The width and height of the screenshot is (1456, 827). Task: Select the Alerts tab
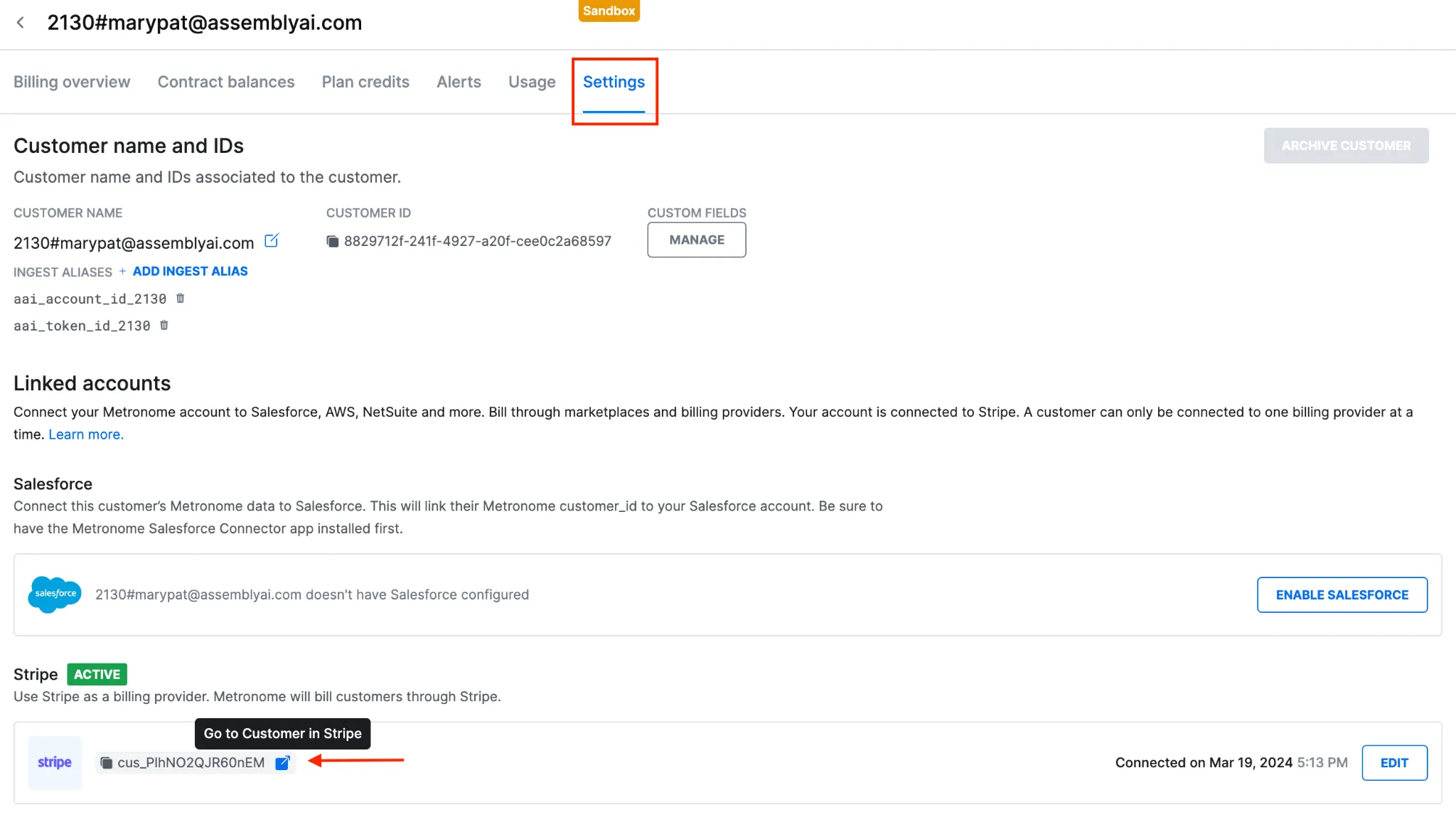(459, 82)
